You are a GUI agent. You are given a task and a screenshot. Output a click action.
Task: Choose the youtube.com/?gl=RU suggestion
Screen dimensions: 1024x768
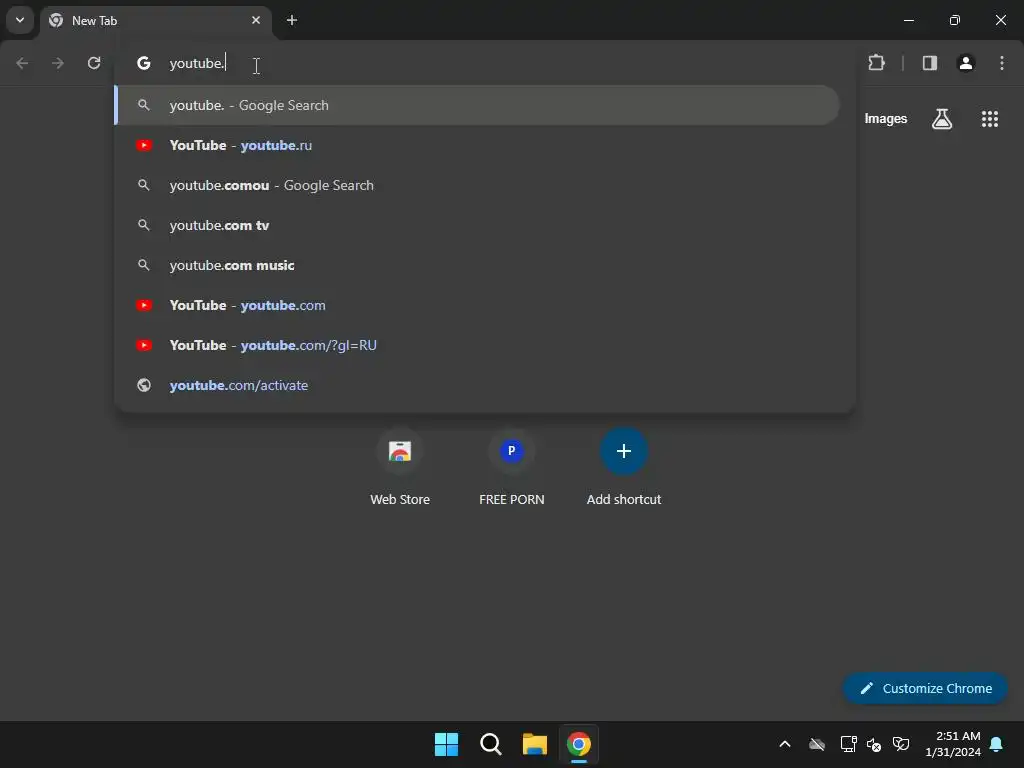coord(477,345)
